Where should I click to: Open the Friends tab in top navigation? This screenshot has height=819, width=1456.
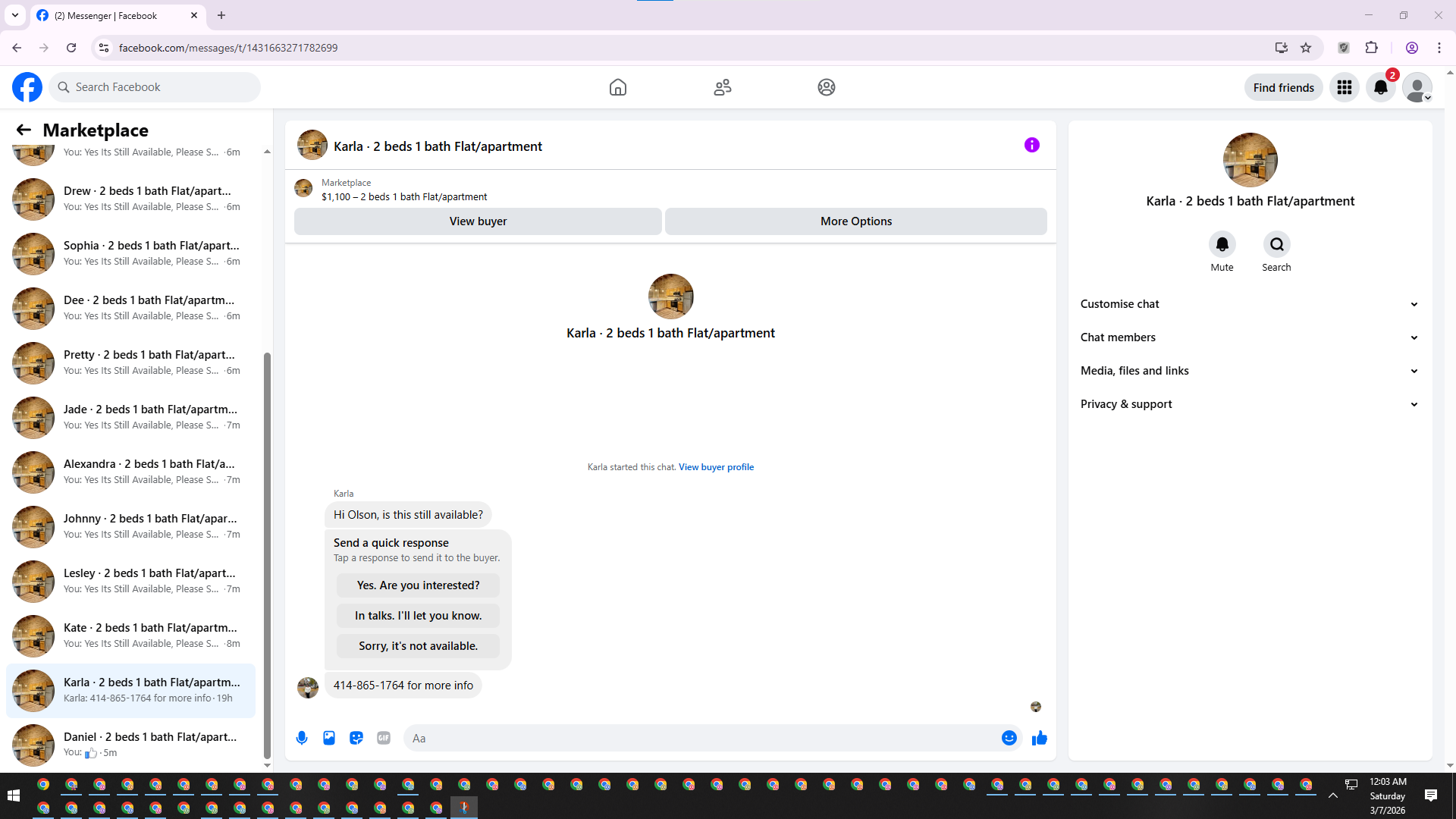(722, 87)
